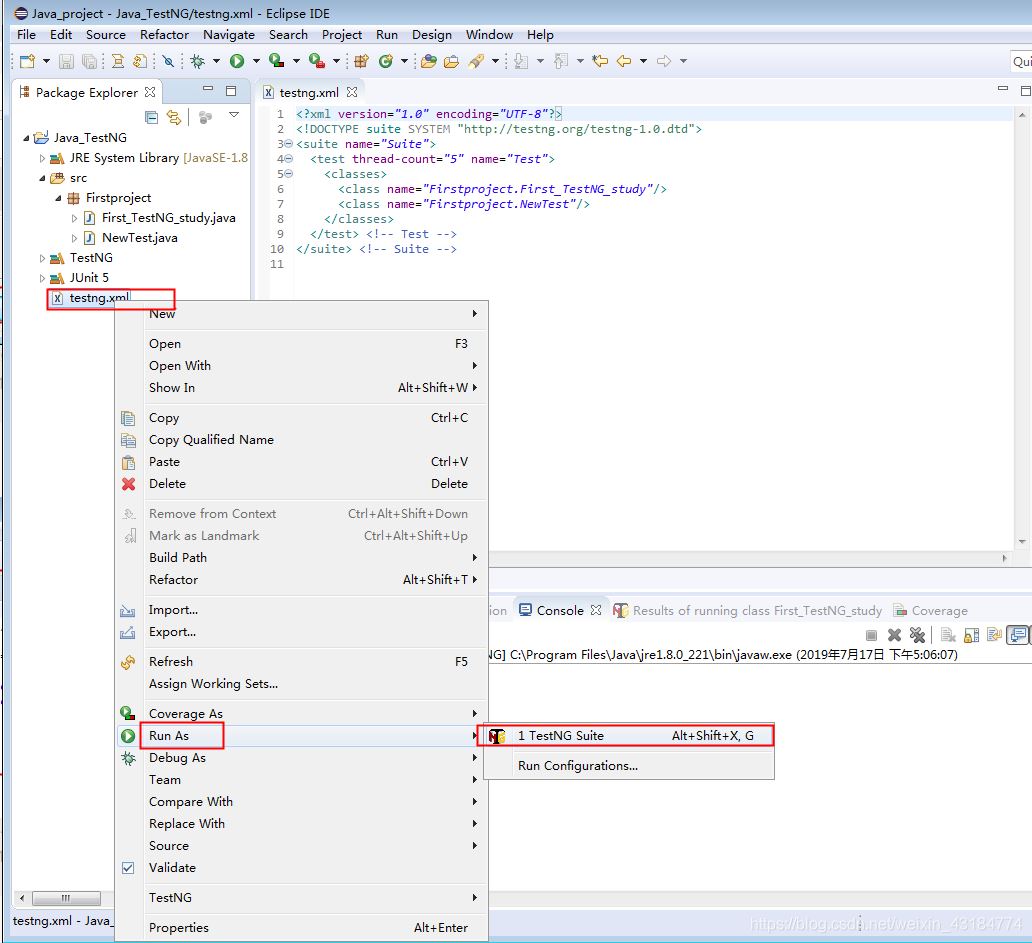Expand First_TestNG_study.java node
1032x943 pixels.
pyautogui.click(x=74, y=218)
